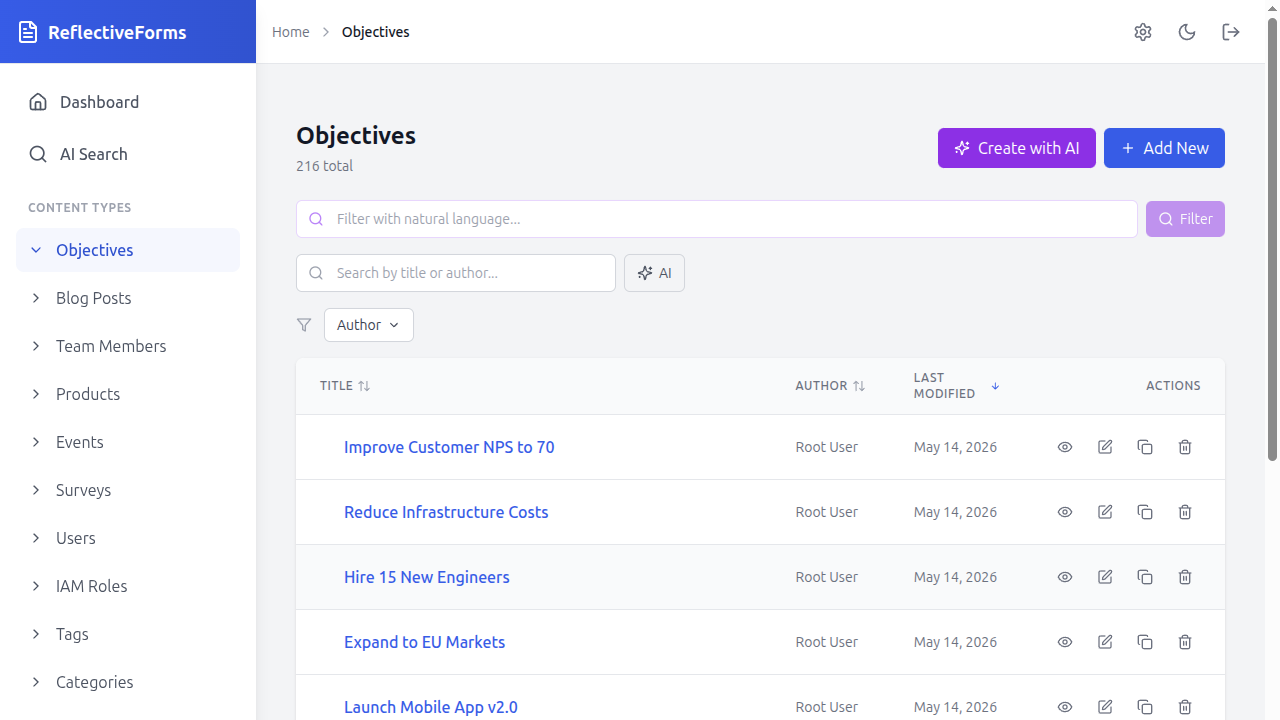Open Expand to EU Markets link

[424, 642]
